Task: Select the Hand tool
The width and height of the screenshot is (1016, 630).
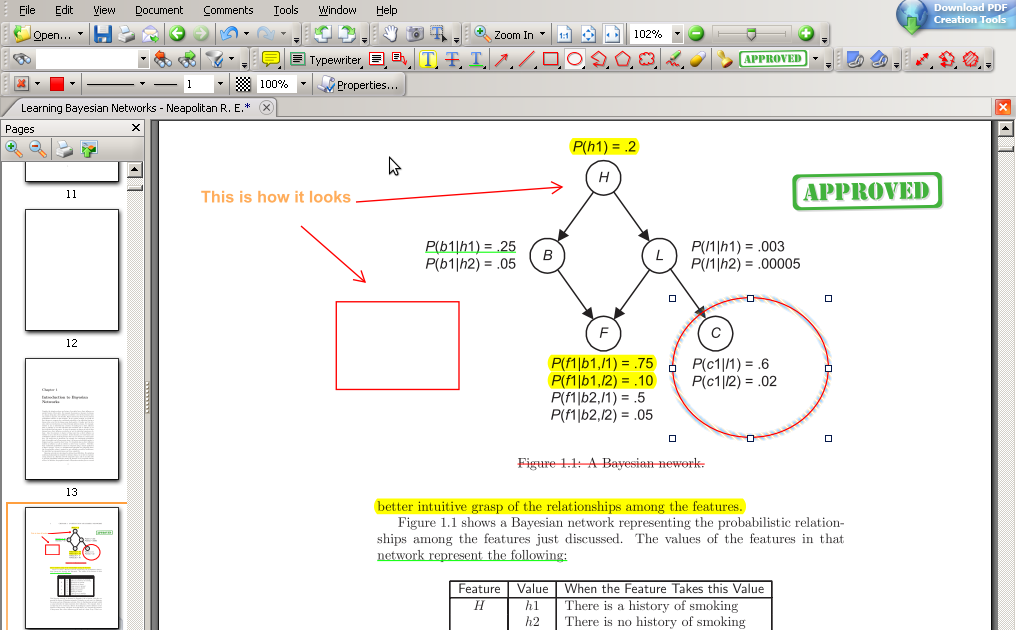Action: pos(390,34)
